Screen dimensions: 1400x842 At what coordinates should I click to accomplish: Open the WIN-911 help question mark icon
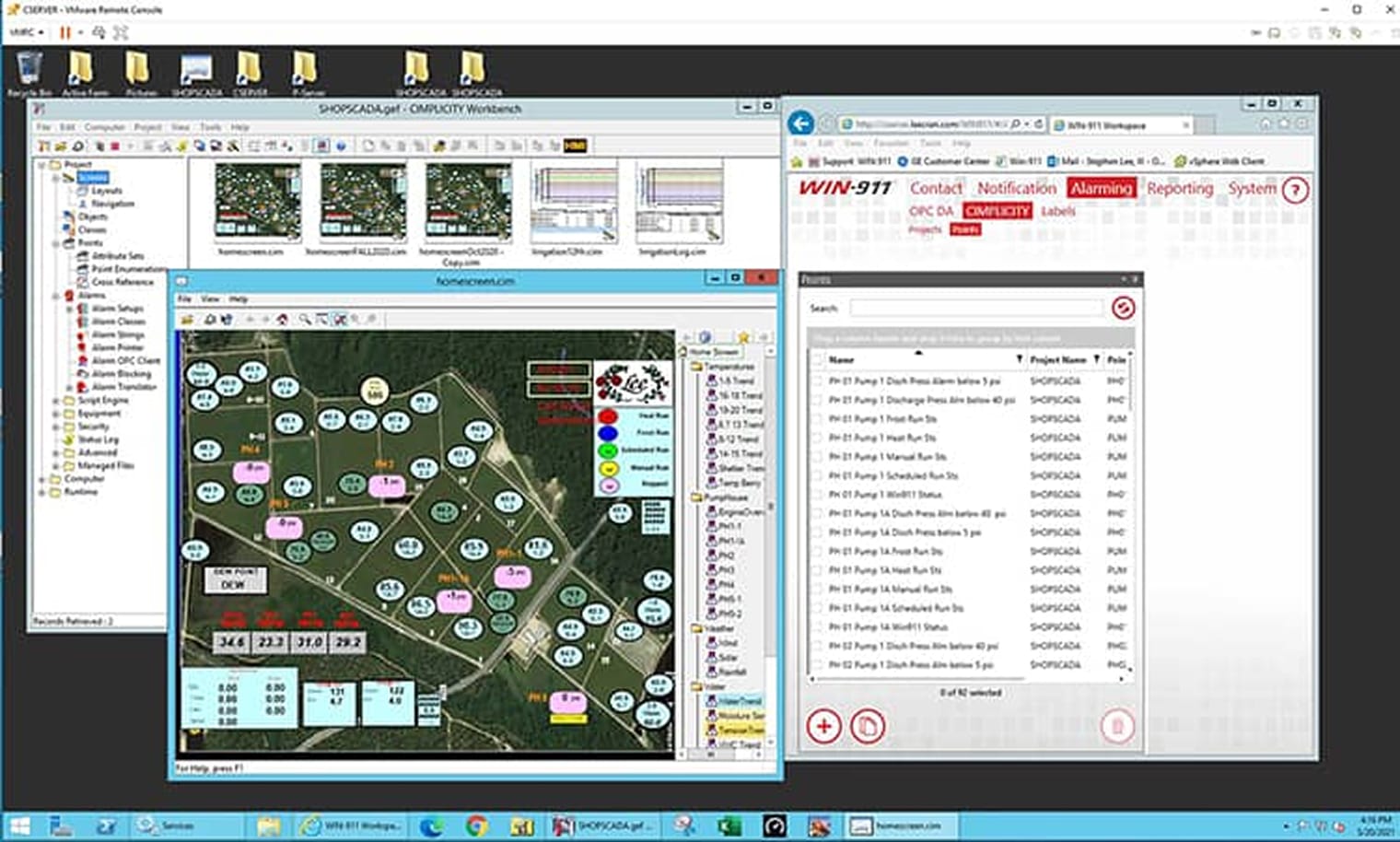(1295, 191)
